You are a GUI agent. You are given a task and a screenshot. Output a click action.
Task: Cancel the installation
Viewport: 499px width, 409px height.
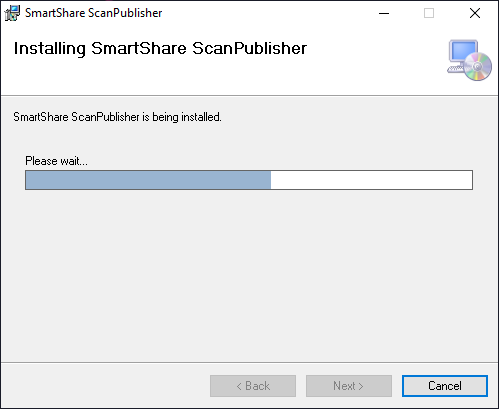pyautogui.click(x=445, y=386)
